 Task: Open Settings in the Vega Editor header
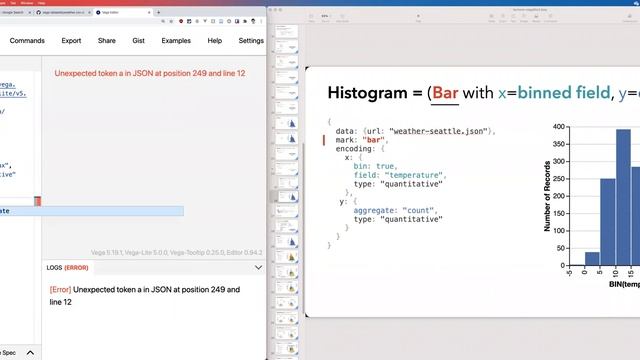(251, 41)
